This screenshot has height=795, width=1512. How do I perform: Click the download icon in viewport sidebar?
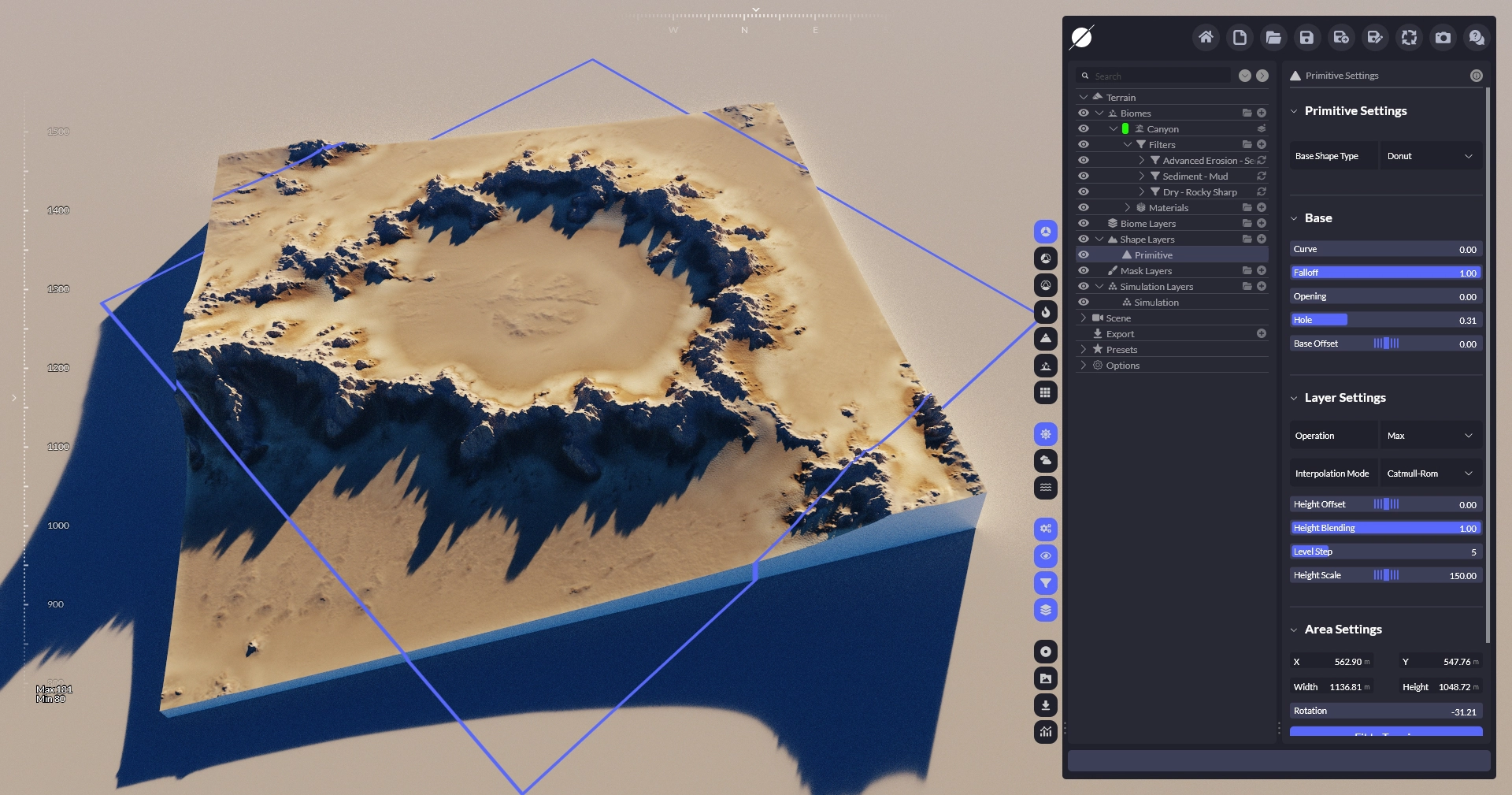pos(1045,705)
